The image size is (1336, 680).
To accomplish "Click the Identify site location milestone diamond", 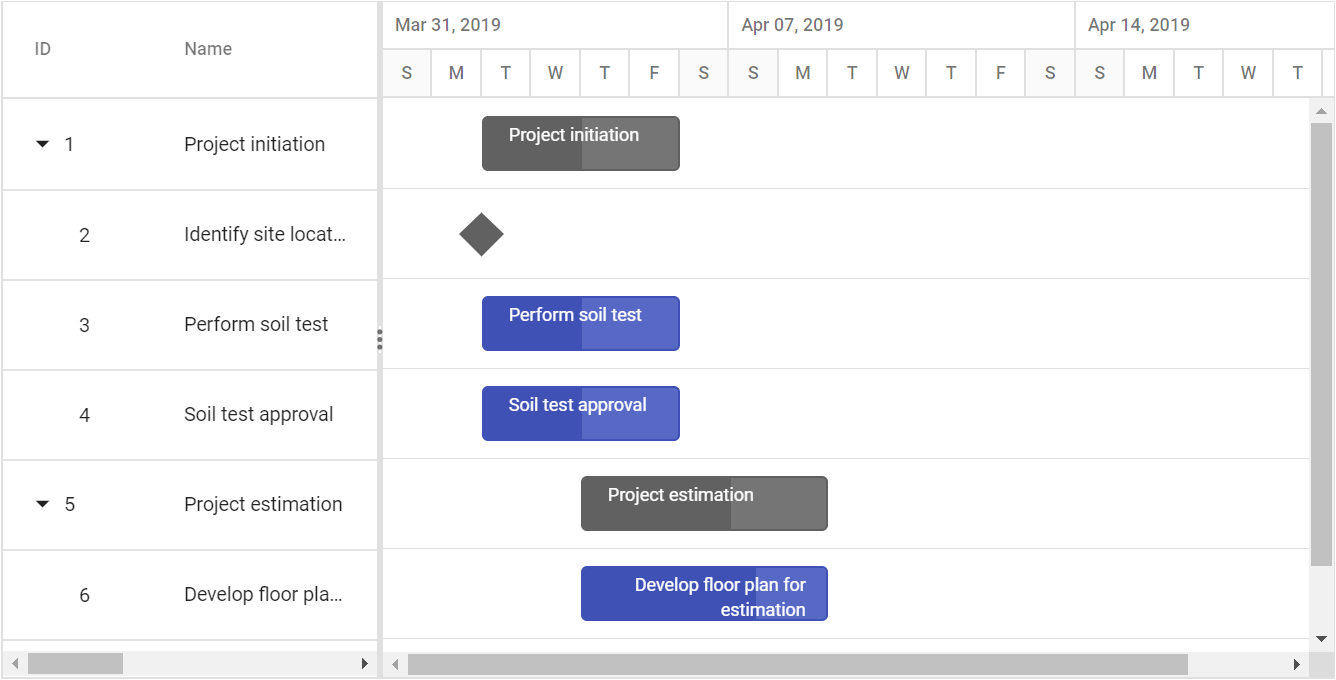I will pos(481,234).
